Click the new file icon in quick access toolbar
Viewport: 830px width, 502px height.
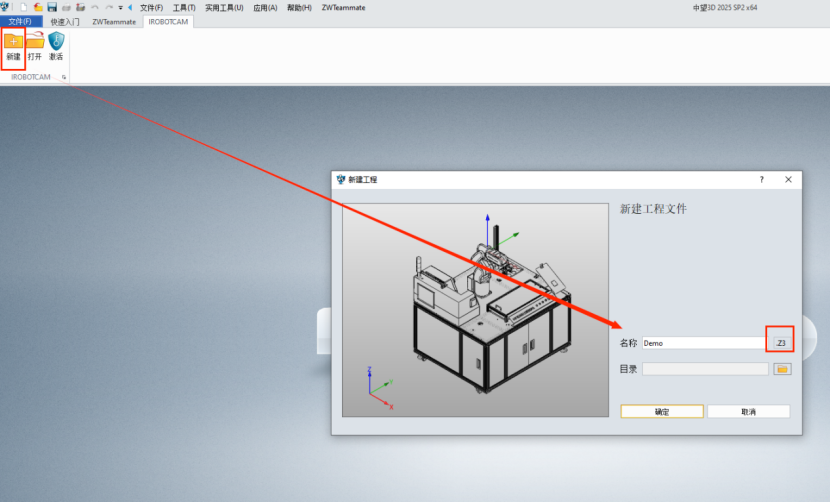click(x=22, y=7)
